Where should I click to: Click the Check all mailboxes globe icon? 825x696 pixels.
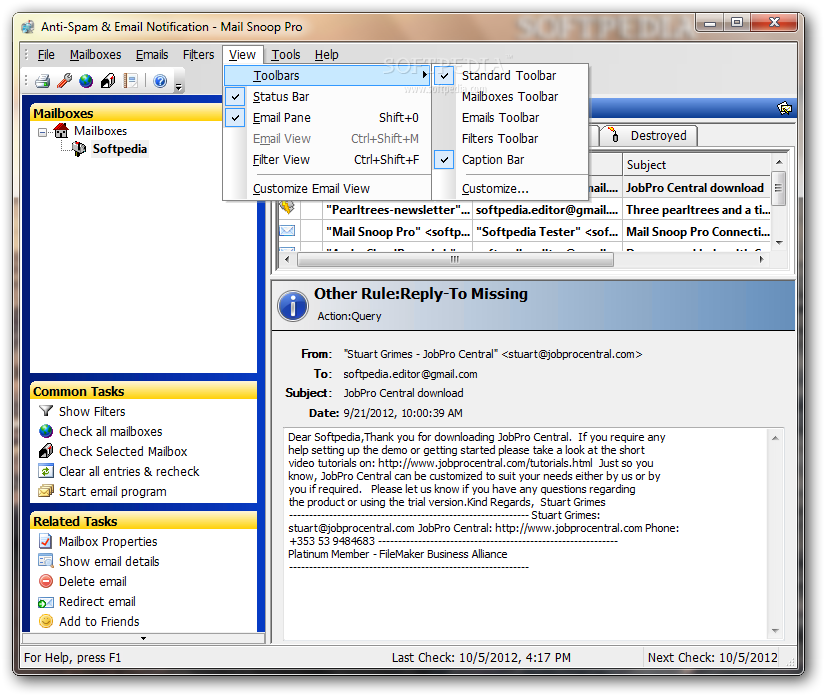pos(46,431)
